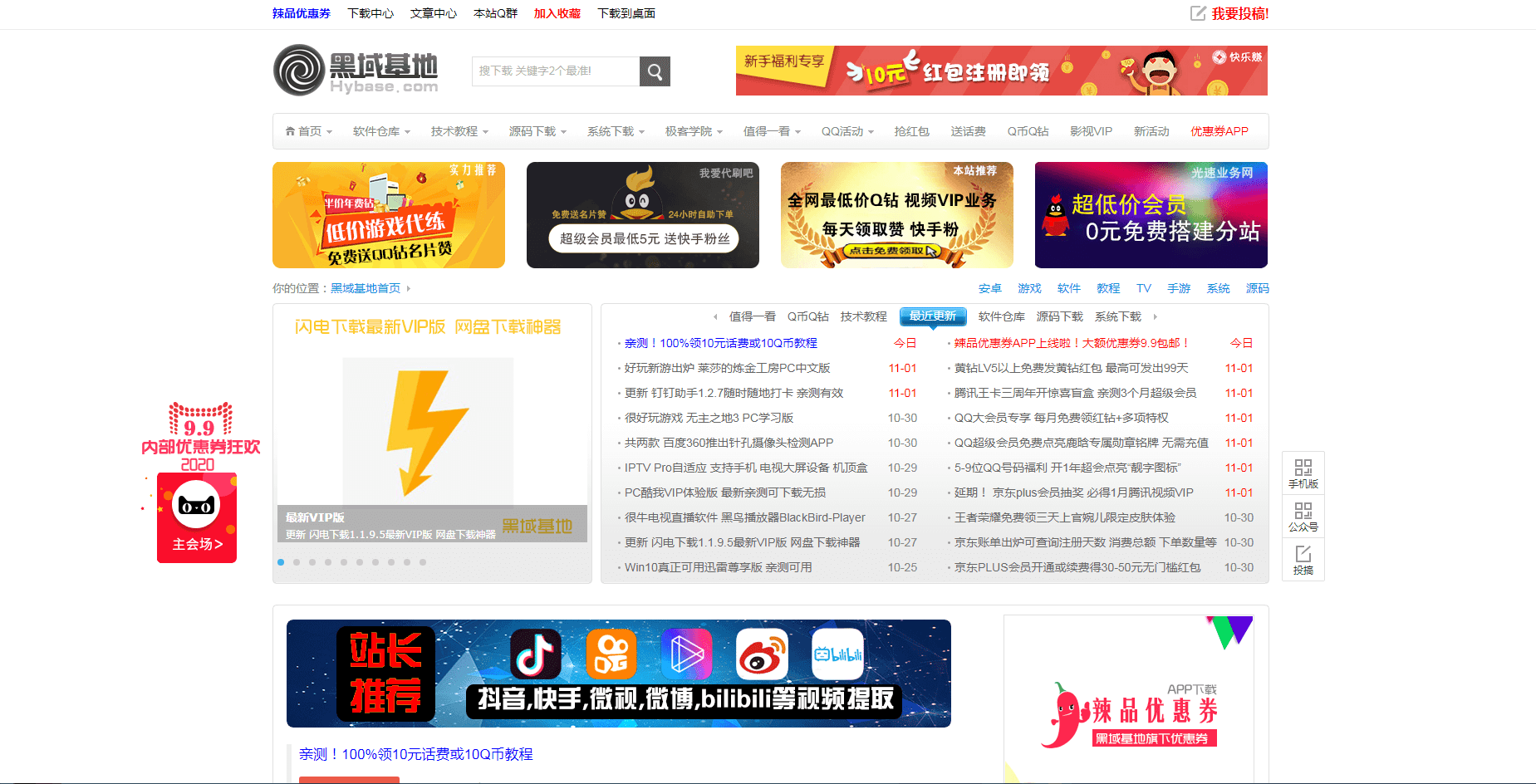Open the 手机版 sidebar icon
The image size is (1536, 784).
(1303, 472)
